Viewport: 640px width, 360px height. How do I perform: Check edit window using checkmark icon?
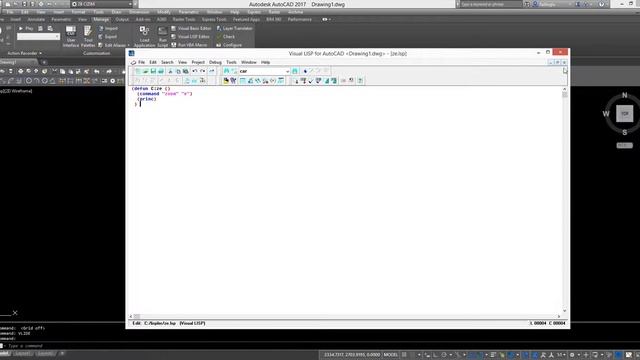tap(311, 81)
